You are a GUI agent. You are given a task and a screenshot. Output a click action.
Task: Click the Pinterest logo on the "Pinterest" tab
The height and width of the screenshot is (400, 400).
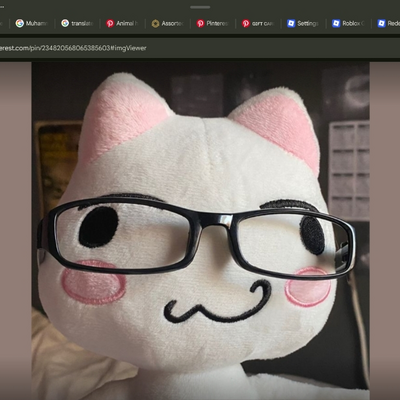point(200,23)
